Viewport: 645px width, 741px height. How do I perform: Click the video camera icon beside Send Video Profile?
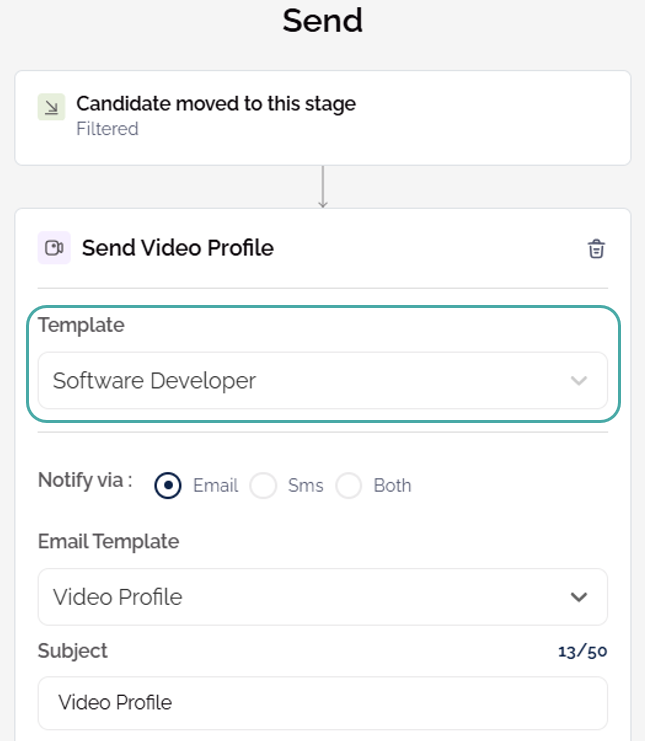pyautogui.click(x=54, y=248)
